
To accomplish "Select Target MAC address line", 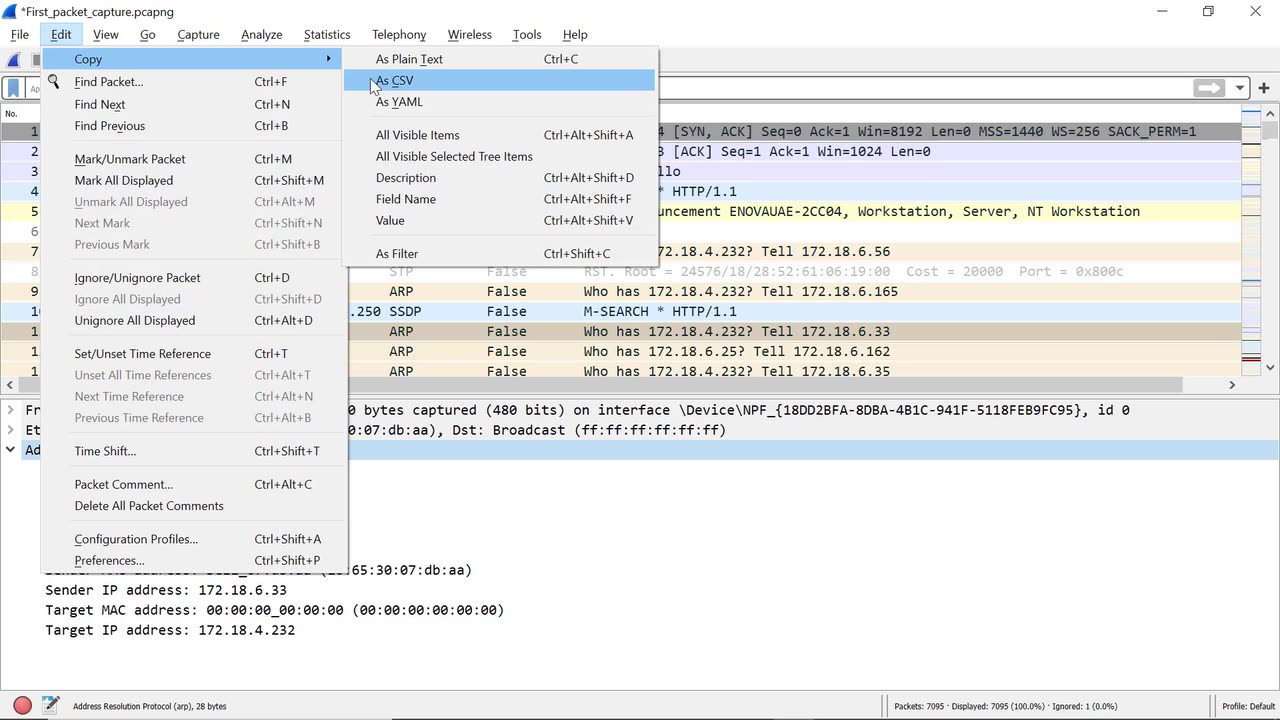I will [x=274, y=610].
